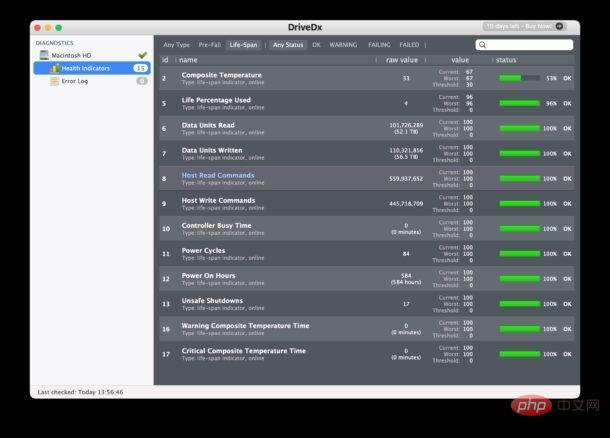Select the Controller Busy Time row
610x438 pixels.
tap(366, 229)
